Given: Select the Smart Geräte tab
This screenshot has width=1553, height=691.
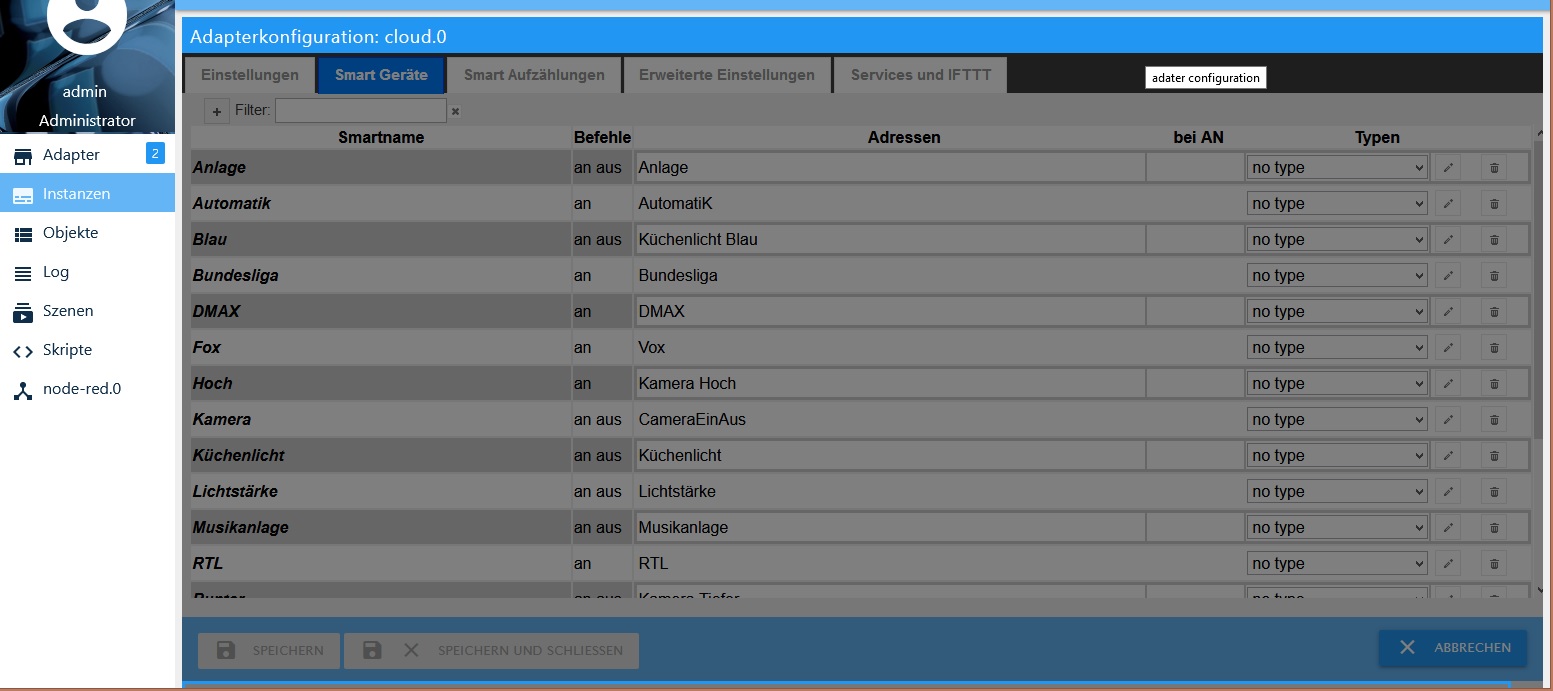Looking at the screenshot, I should pyautogui.click(x=381, y=75).
